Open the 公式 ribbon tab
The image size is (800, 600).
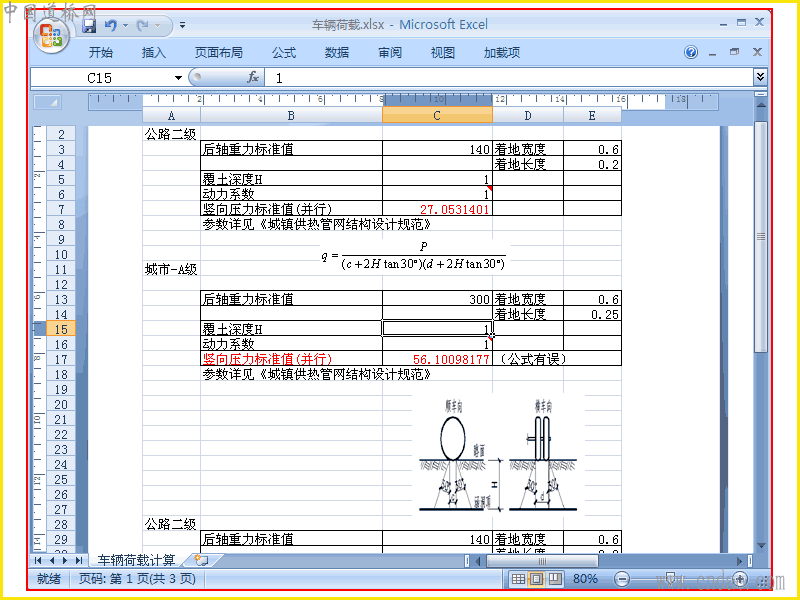point(284,53)
